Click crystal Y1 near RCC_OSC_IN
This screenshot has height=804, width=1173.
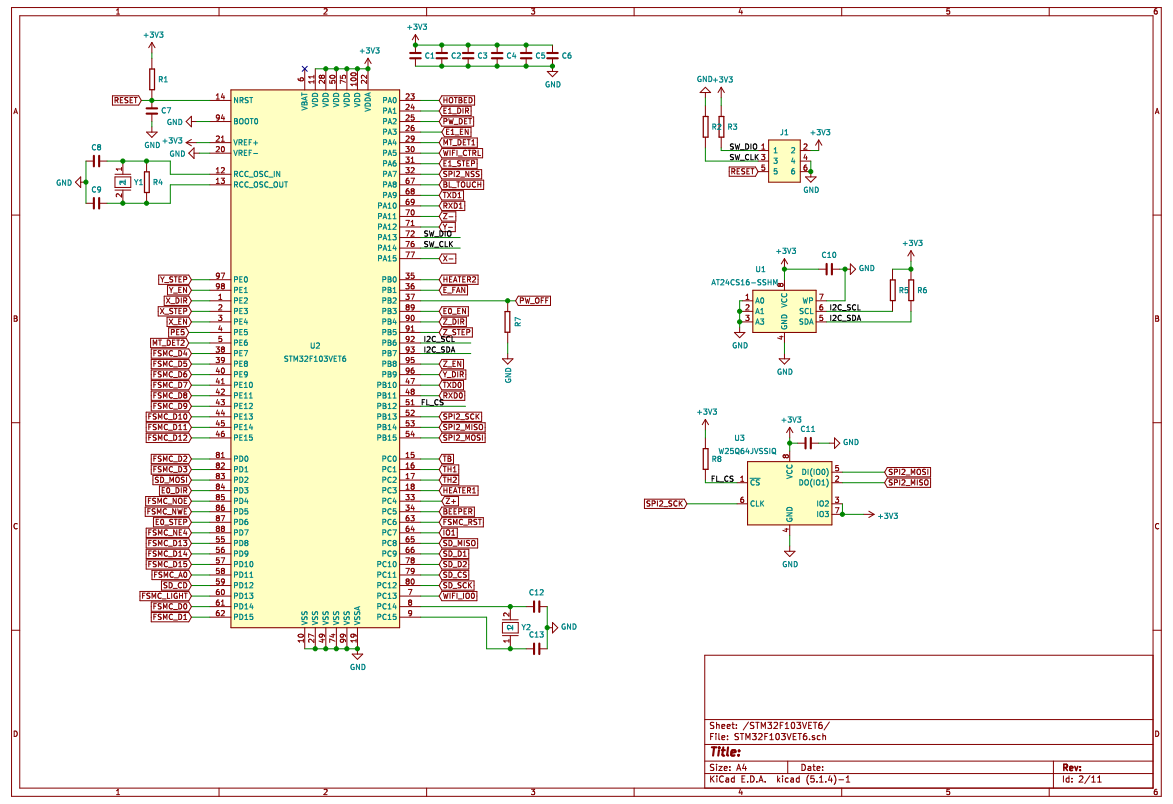(122, 182)
